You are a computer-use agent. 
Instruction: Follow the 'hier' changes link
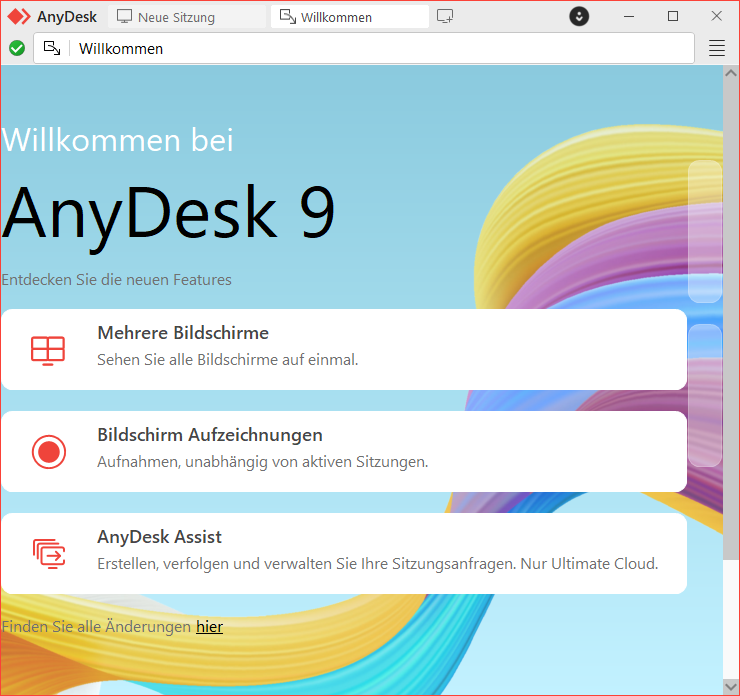click(x=210, y=627)
